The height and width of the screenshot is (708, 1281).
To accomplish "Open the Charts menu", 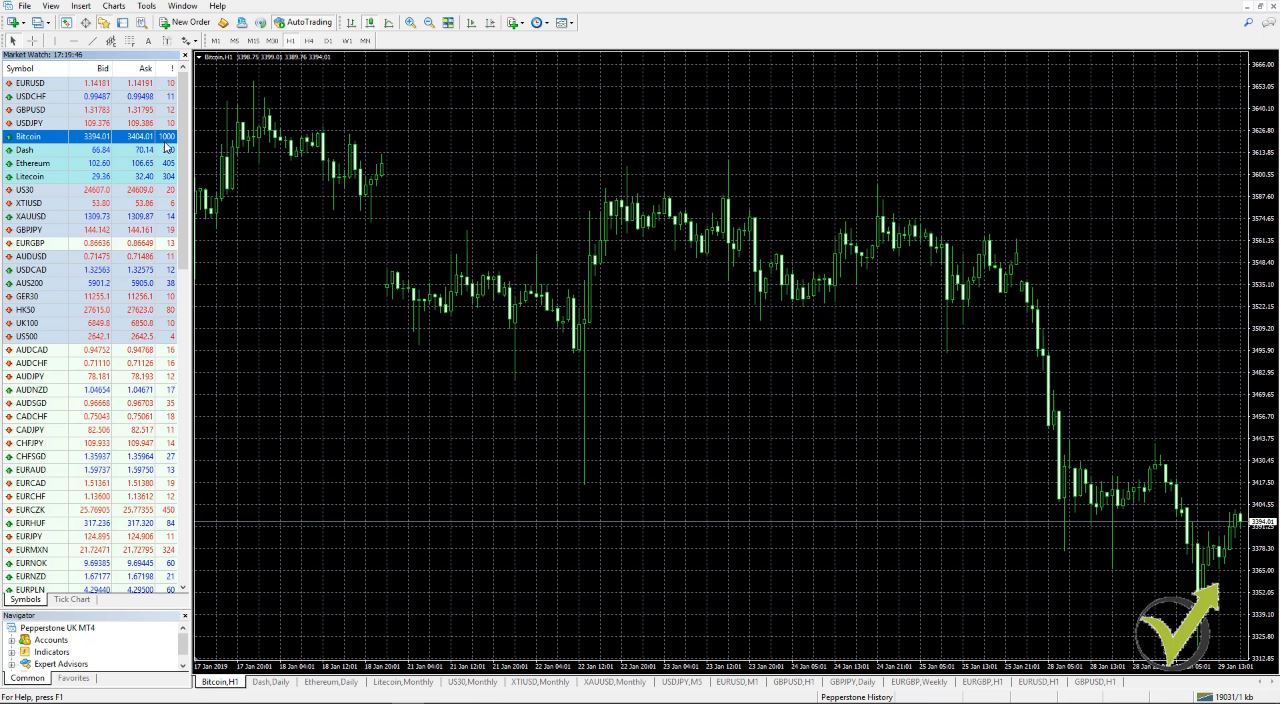I will 113,6.
